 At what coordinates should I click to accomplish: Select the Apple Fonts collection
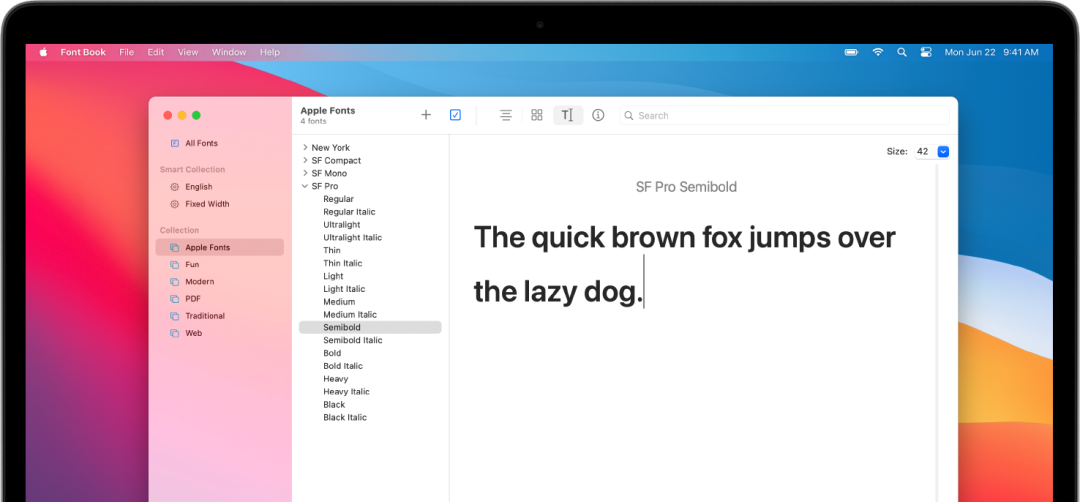[x=220, y=247]
